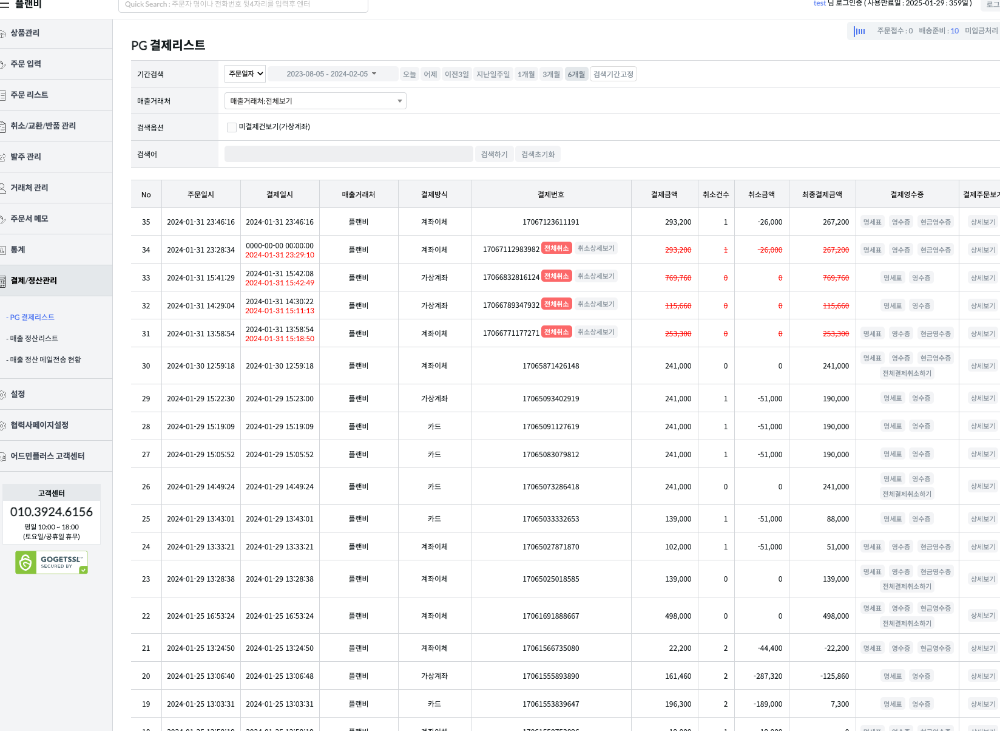Select 1개월 period button
The width and height of the screenshot is (1000, 731).
point(526,75)
